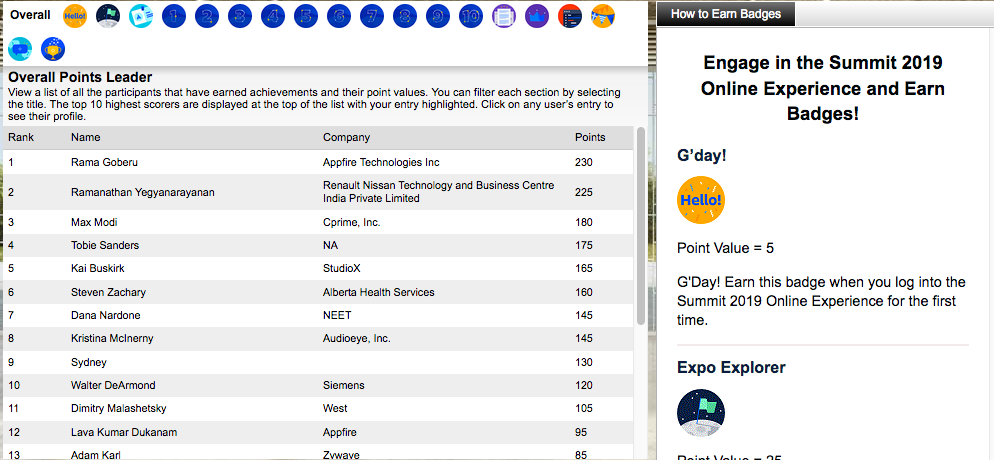Open Walter DeArmond's profile entry
This screenshot has width=994, height=460.
click(x=318, y=385)
